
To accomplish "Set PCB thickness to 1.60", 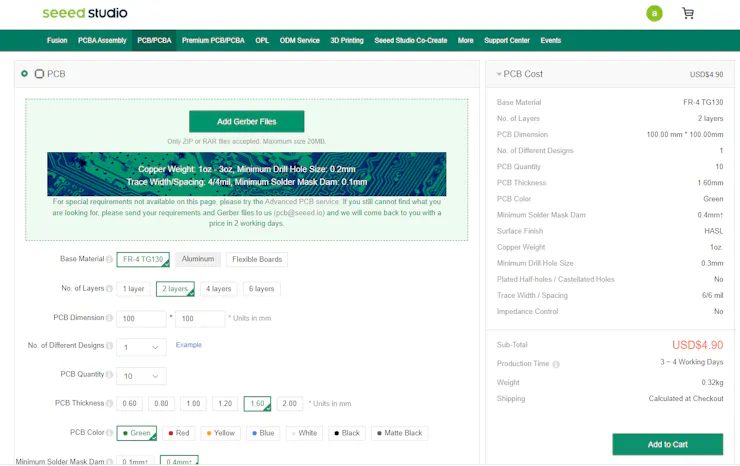I will click(257, 404).
